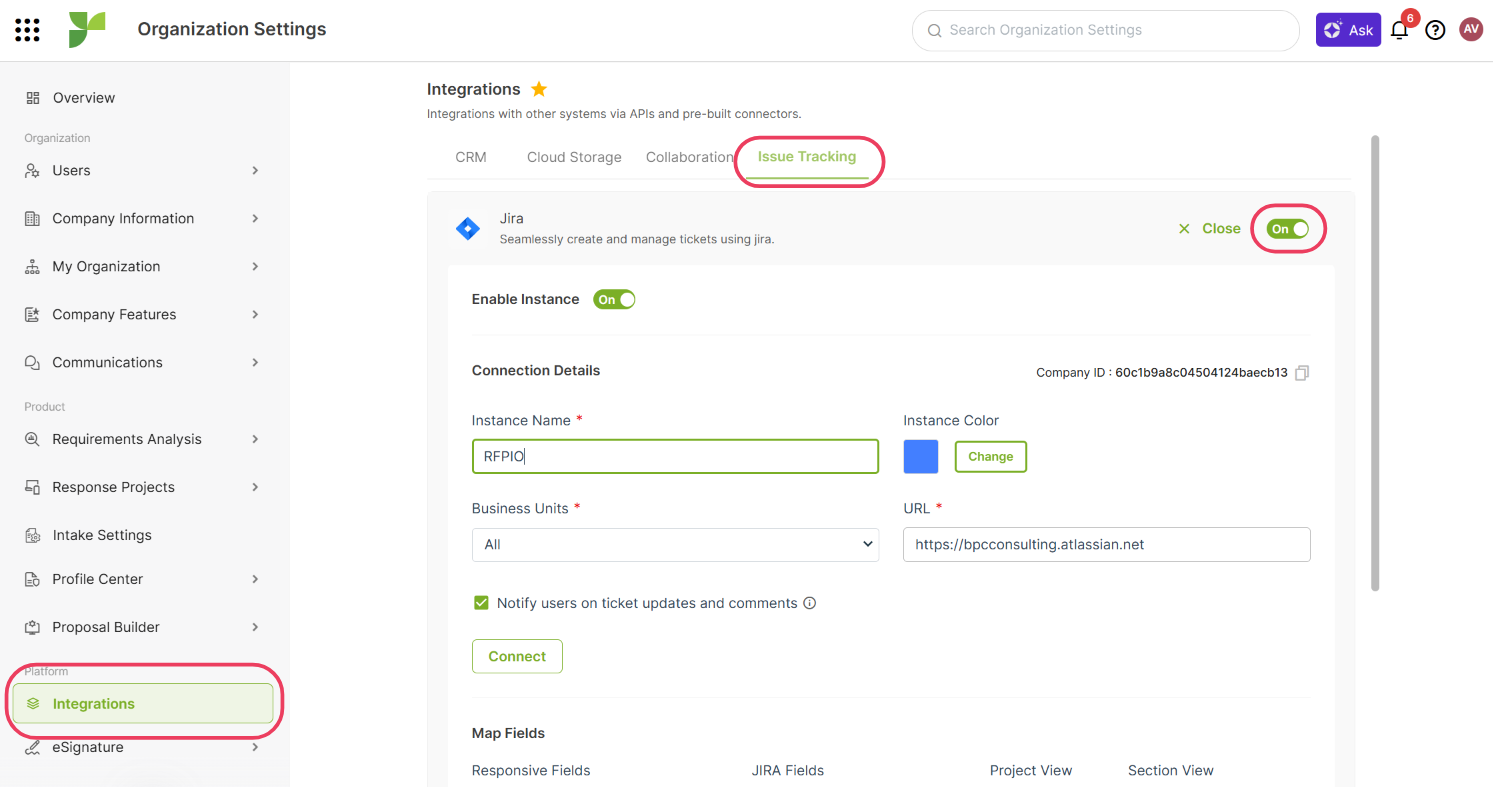The width and height of the screenshot is (1493, 787).
Task: Open the help question mark icon
Action: coord(1435,30)
